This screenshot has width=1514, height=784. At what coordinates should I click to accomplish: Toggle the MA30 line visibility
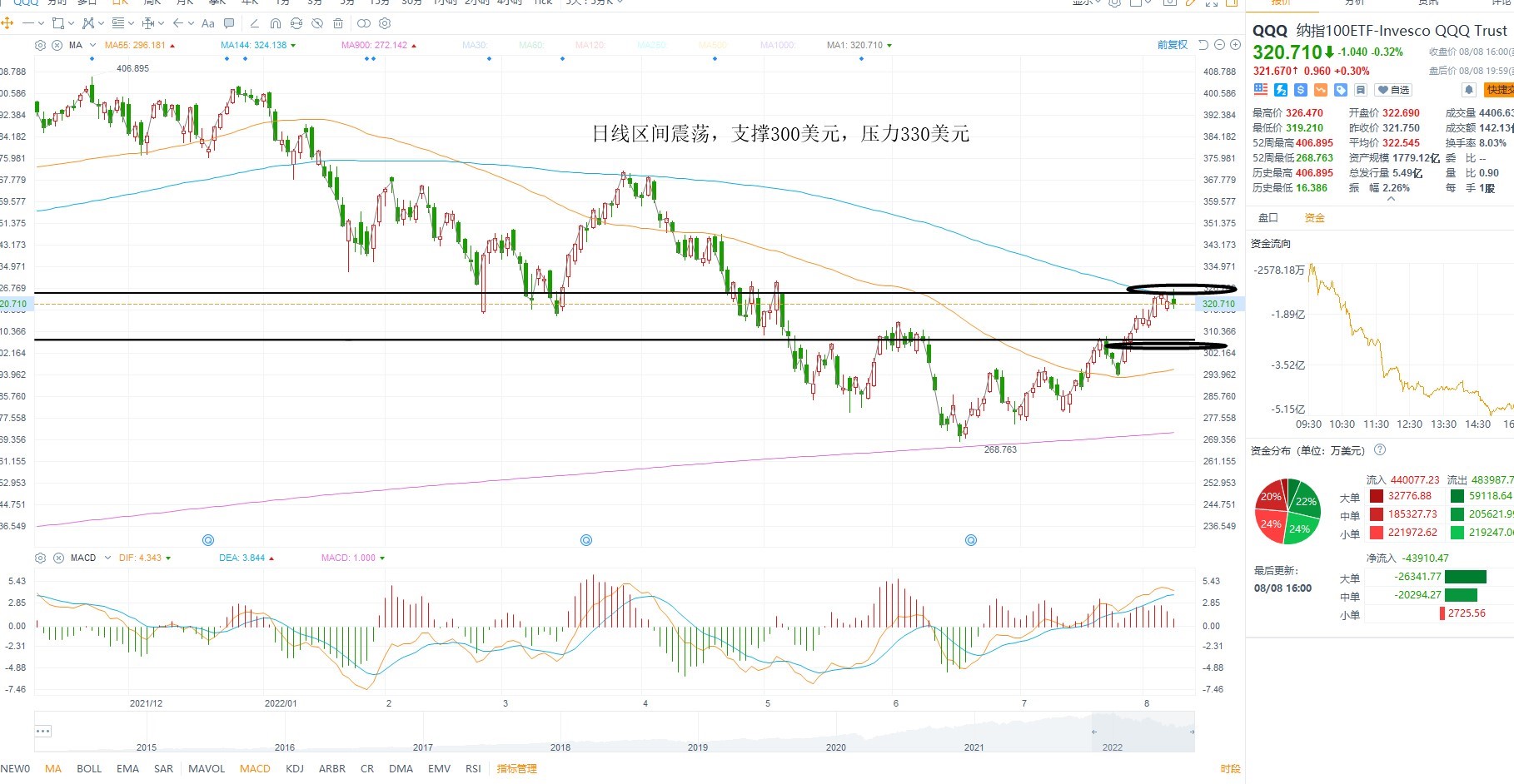(474, 45)
